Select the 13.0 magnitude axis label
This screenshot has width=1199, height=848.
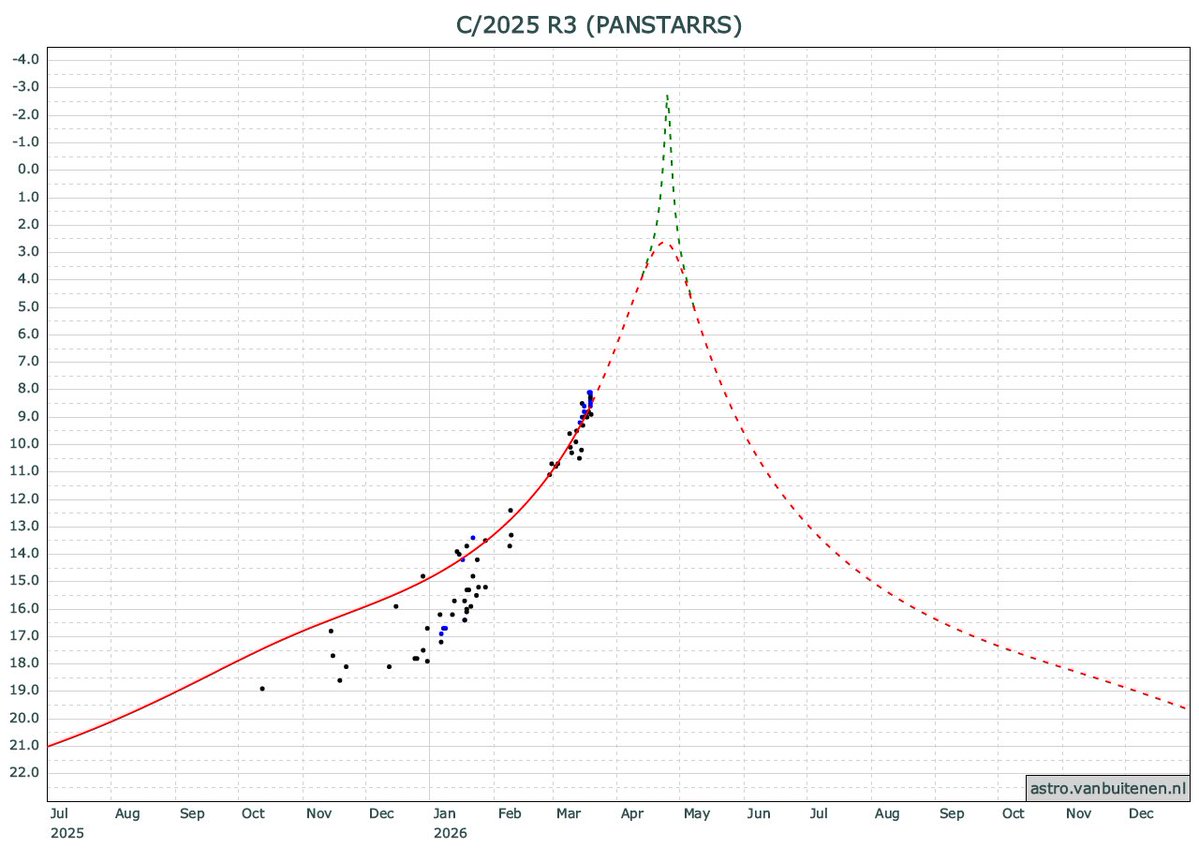coord(25,526)
